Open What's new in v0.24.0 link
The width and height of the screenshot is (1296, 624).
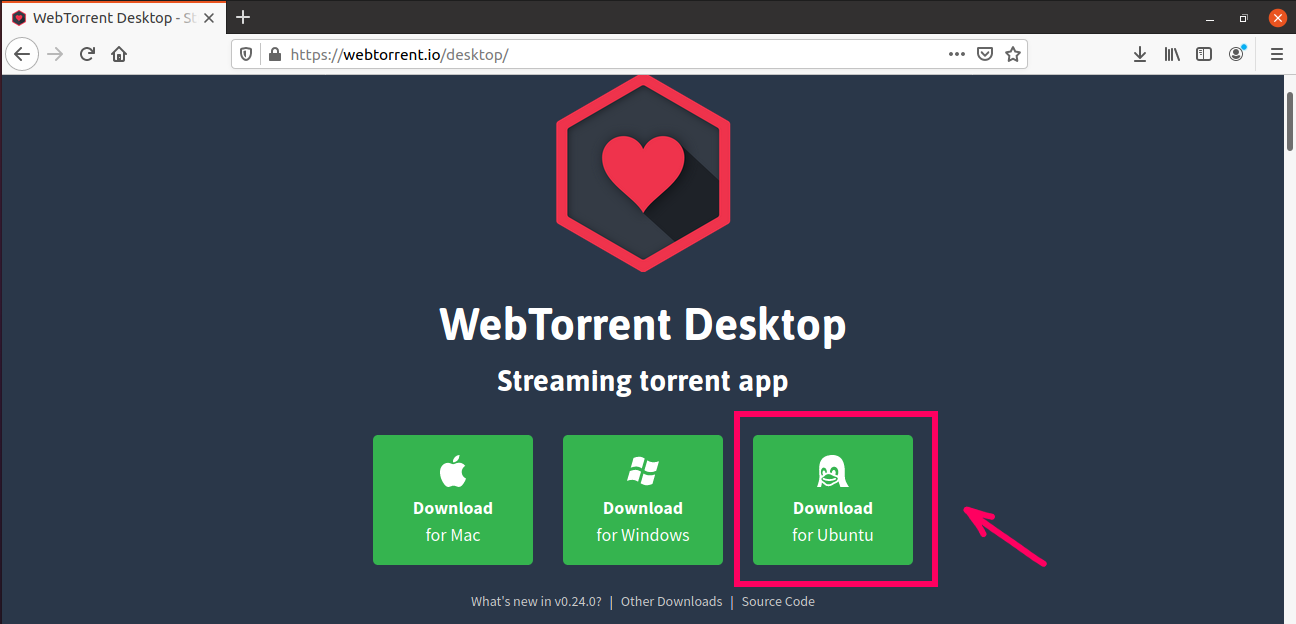(x=536, y=602)
